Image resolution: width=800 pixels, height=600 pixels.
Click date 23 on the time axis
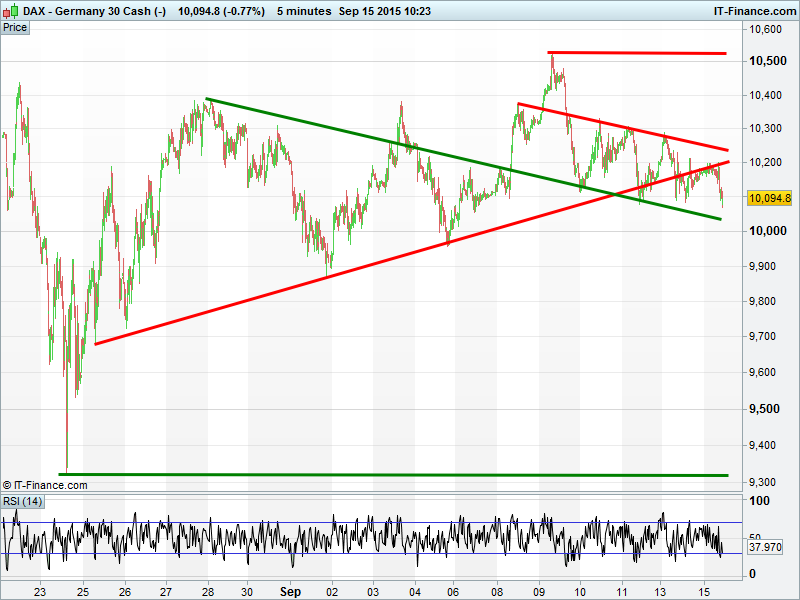(39, 592)
